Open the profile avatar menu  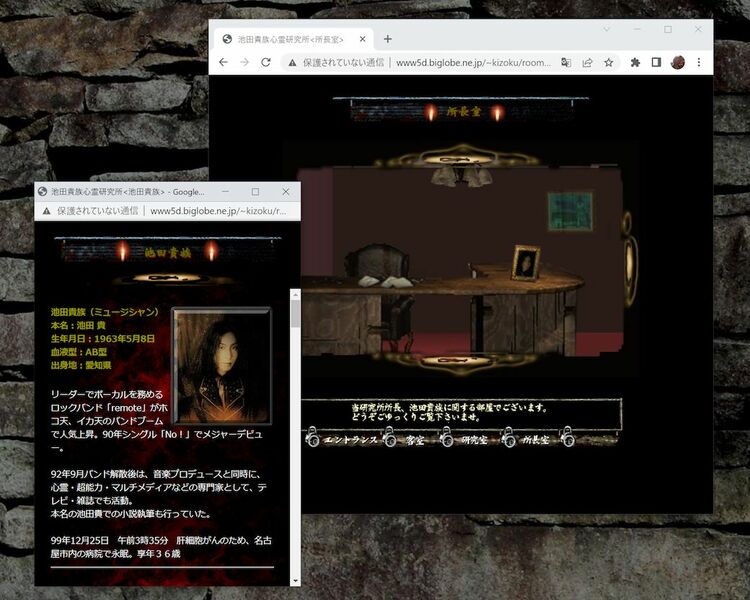point(678,62)
